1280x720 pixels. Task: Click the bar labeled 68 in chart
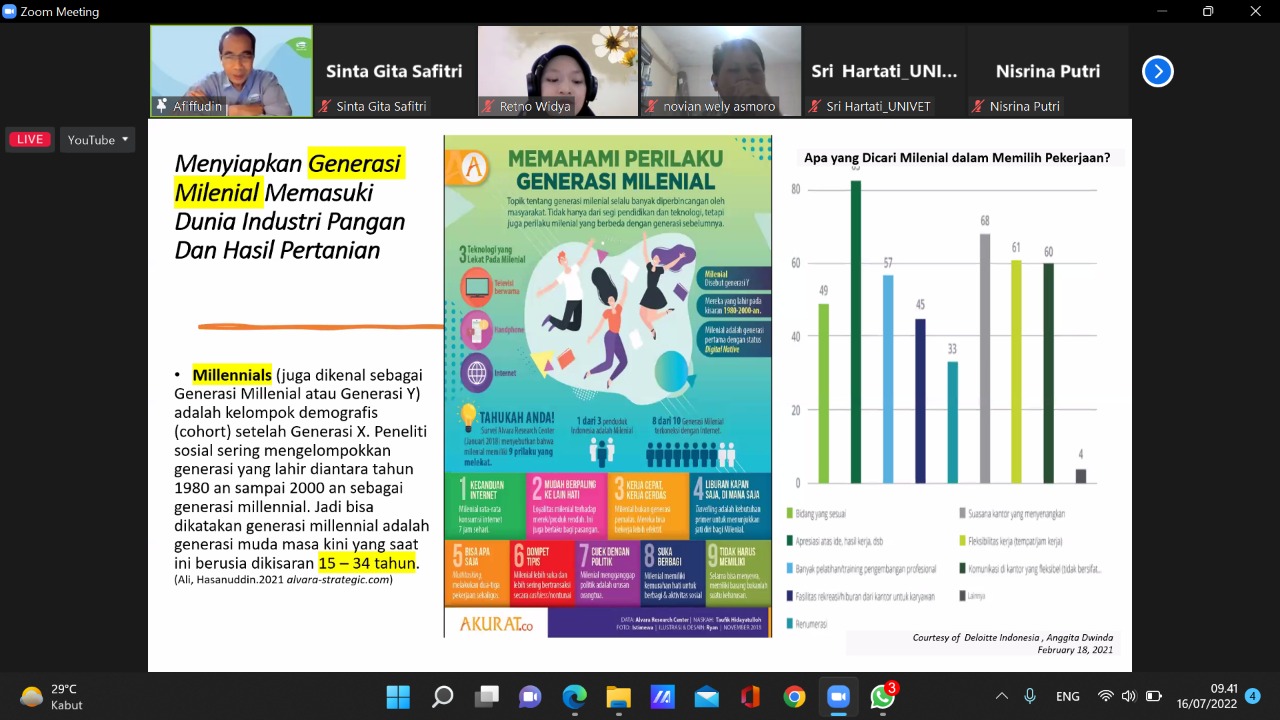(985, 358)
